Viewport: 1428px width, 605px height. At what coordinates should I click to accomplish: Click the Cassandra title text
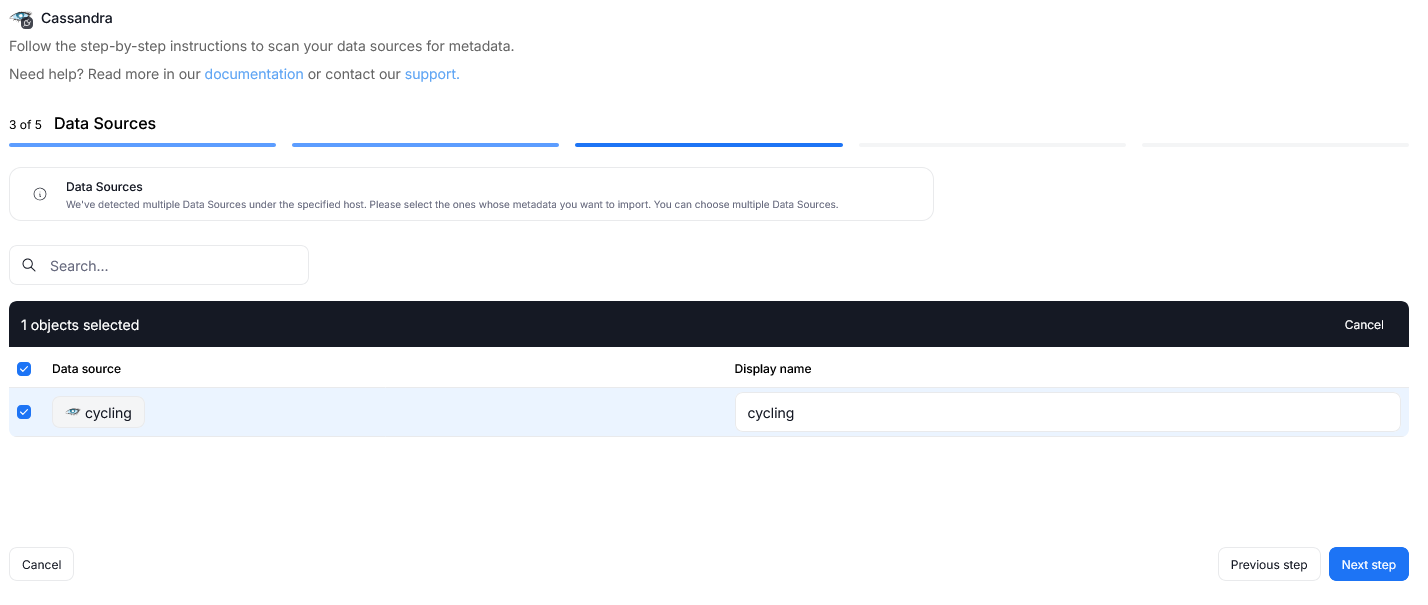[x=77, y=18]
